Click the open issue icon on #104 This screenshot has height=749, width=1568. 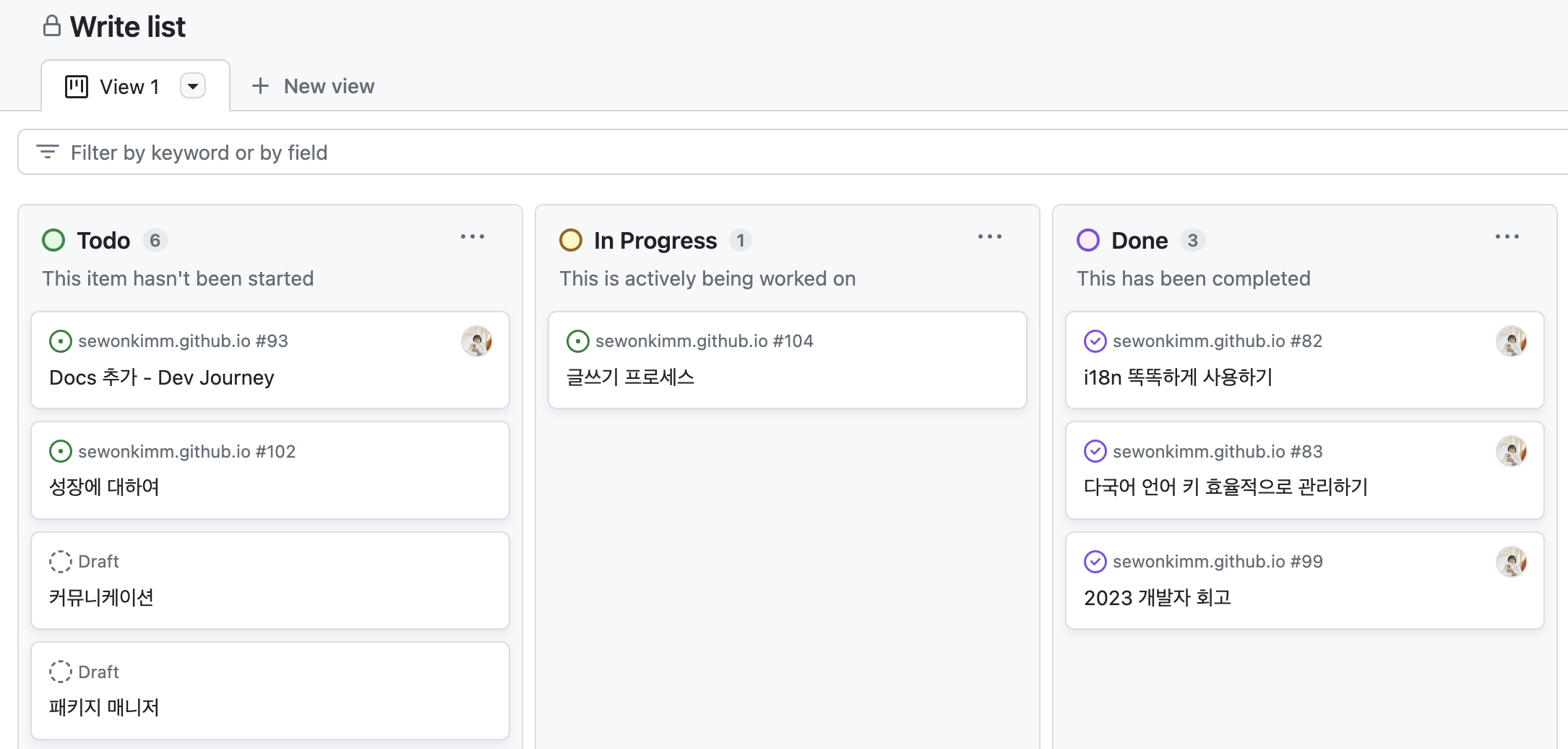click(578, 341)
